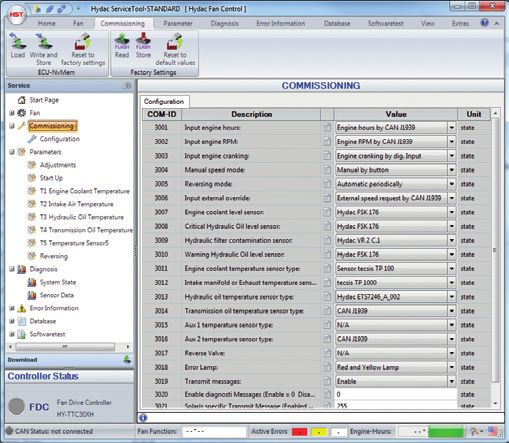The width and height of the screenshot is (509, 443).
Task: Select Adjustments under Parameters
Action: (x=58, y=165)
